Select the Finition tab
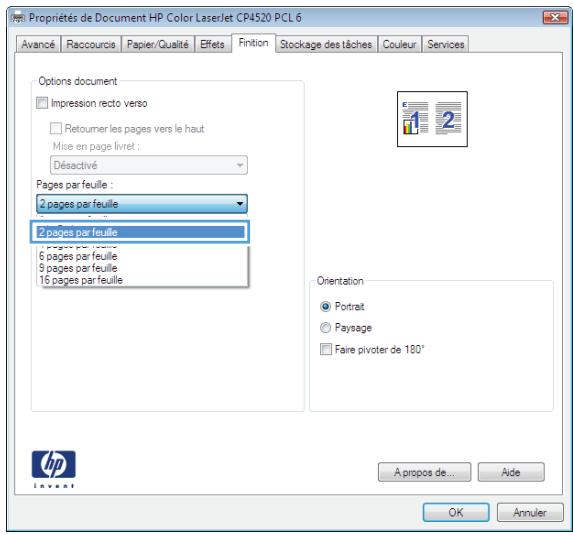 253,43
